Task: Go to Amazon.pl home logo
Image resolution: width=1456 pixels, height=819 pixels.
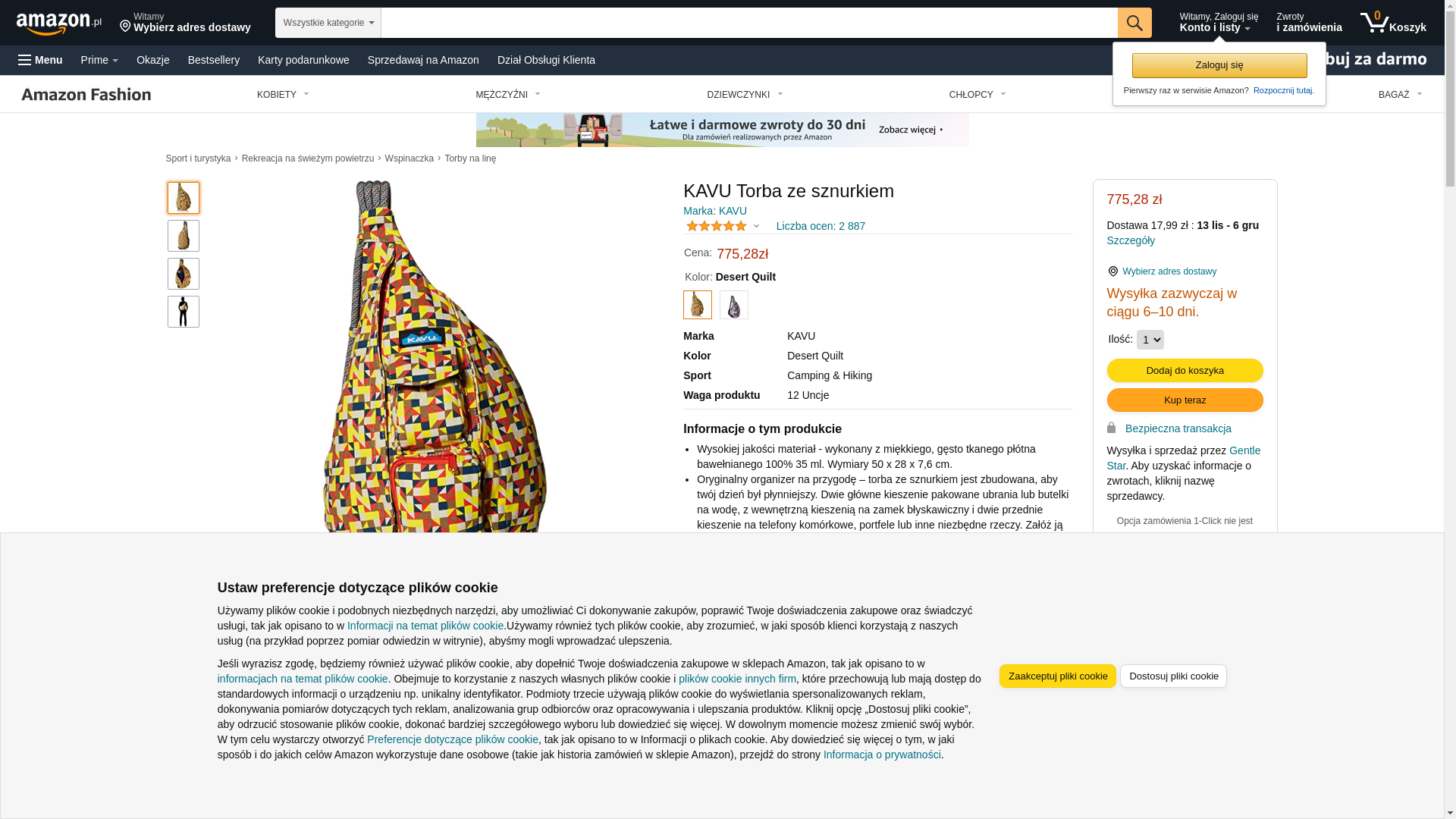Action: pyautogui.click(x=58, y=24)
